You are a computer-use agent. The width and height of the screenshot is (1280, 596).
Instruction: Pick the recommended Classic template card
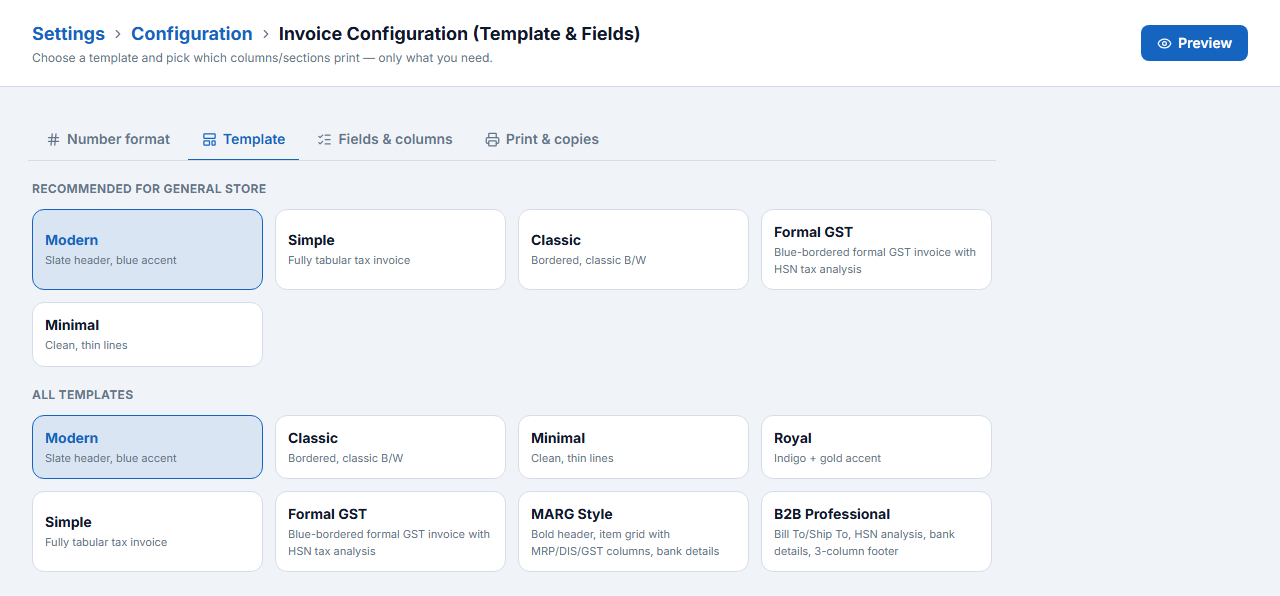pyautogui.click(x=633, y=249)
